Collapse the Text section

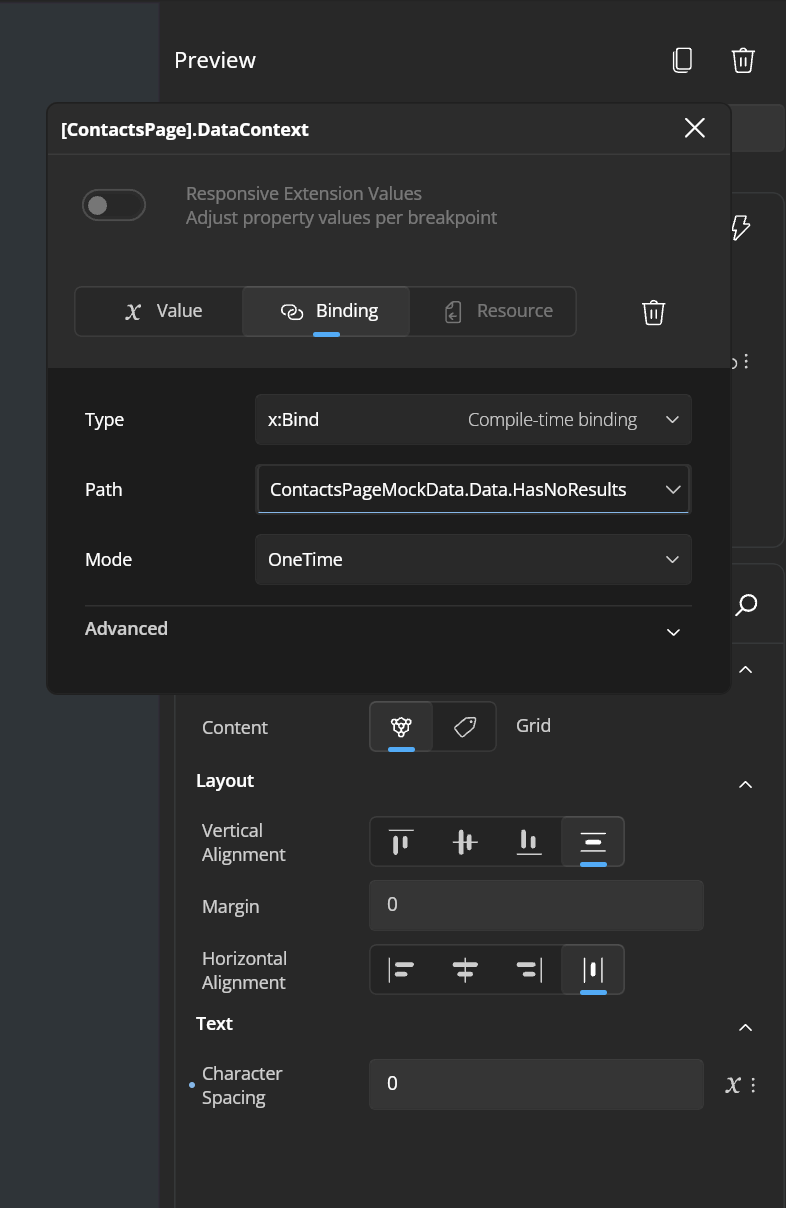pyautogui.click(x=745, y=1027)
